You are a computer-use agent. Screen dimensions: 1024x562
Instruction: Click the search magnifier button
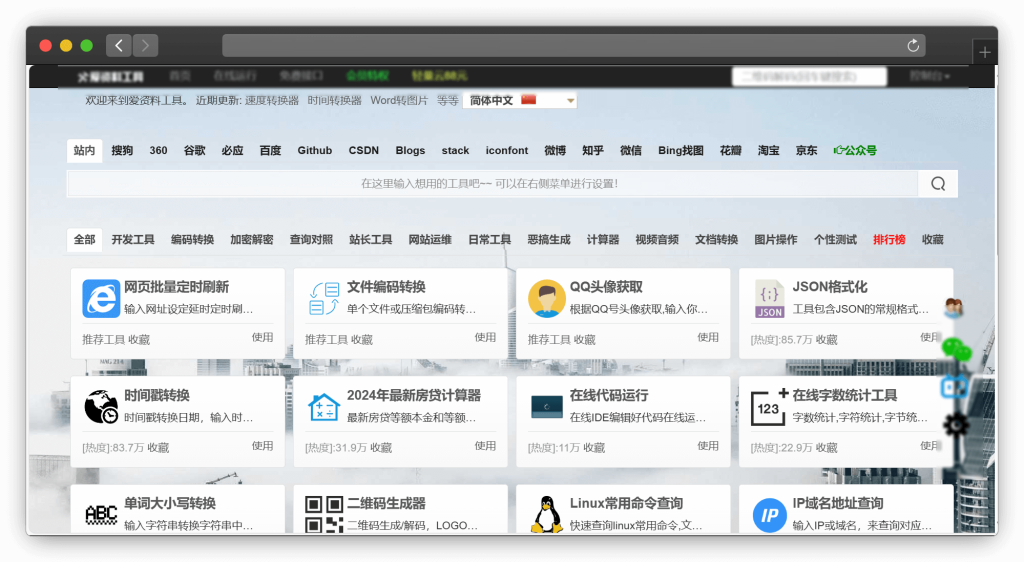pos(938,184)
